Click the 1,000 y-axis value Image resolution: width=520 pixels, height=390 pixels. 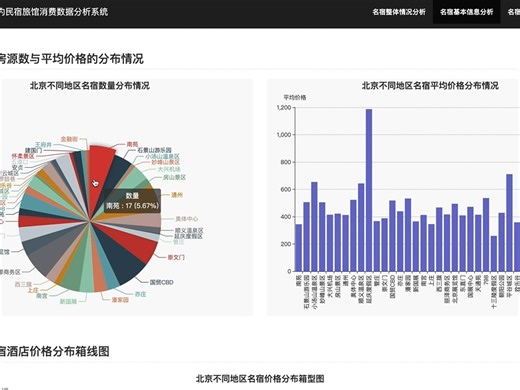click(284, 135)
